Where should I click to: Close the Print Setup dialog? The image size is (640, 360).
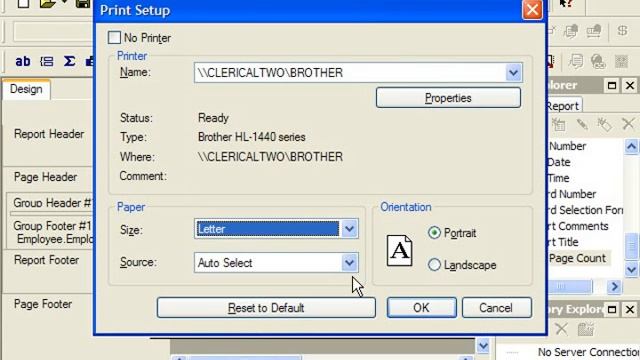[532, 9]
